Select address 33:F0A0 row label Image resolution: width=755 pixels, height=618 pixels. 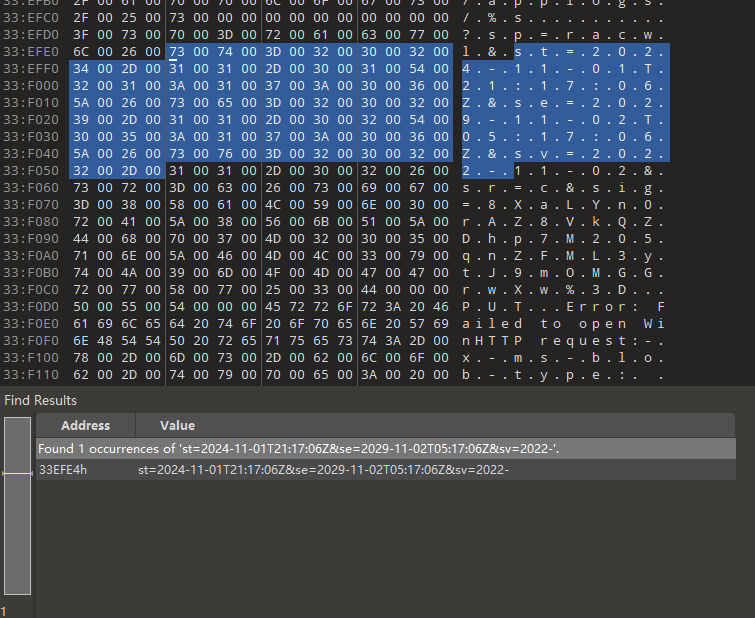[x=31, y=256]
